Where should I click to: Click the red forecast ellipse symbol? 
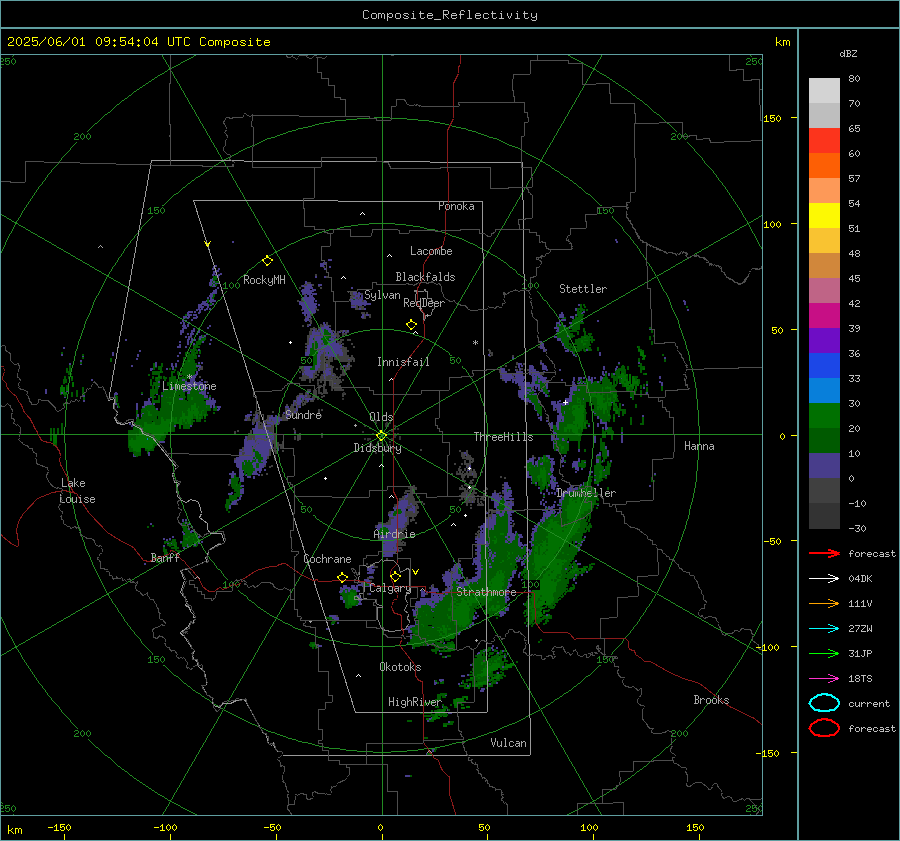(x=824, y=728)
